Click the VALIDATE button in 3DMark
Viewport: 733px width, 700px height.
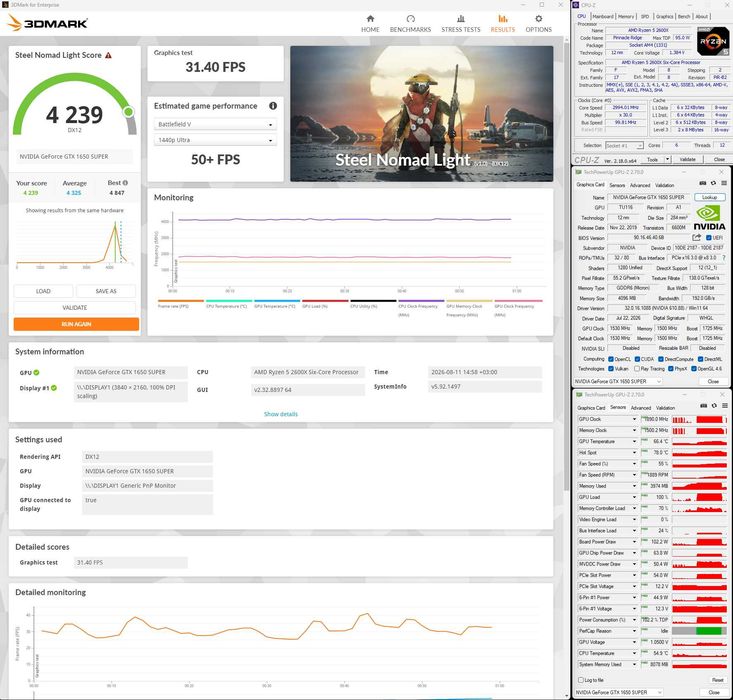[x=75, y=307]
